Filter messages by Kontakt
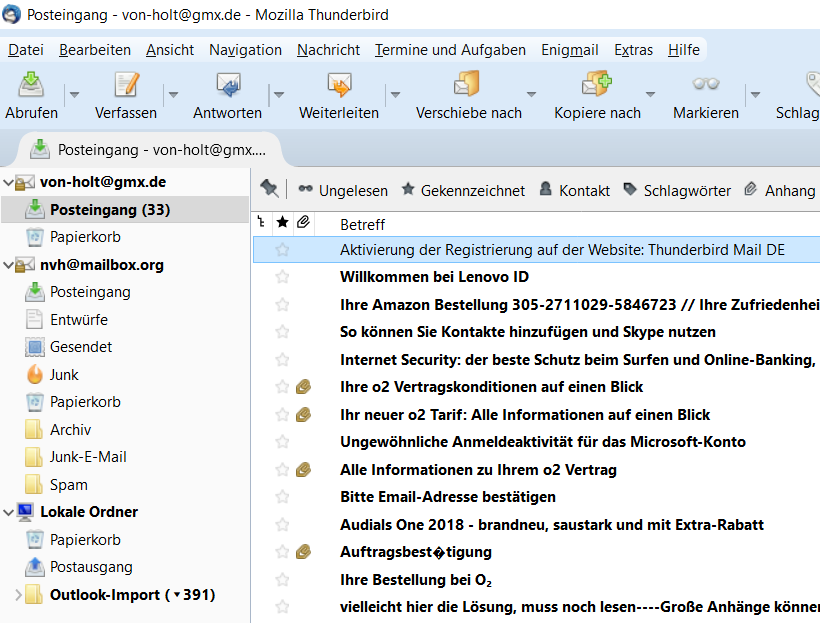 (574, 190)
